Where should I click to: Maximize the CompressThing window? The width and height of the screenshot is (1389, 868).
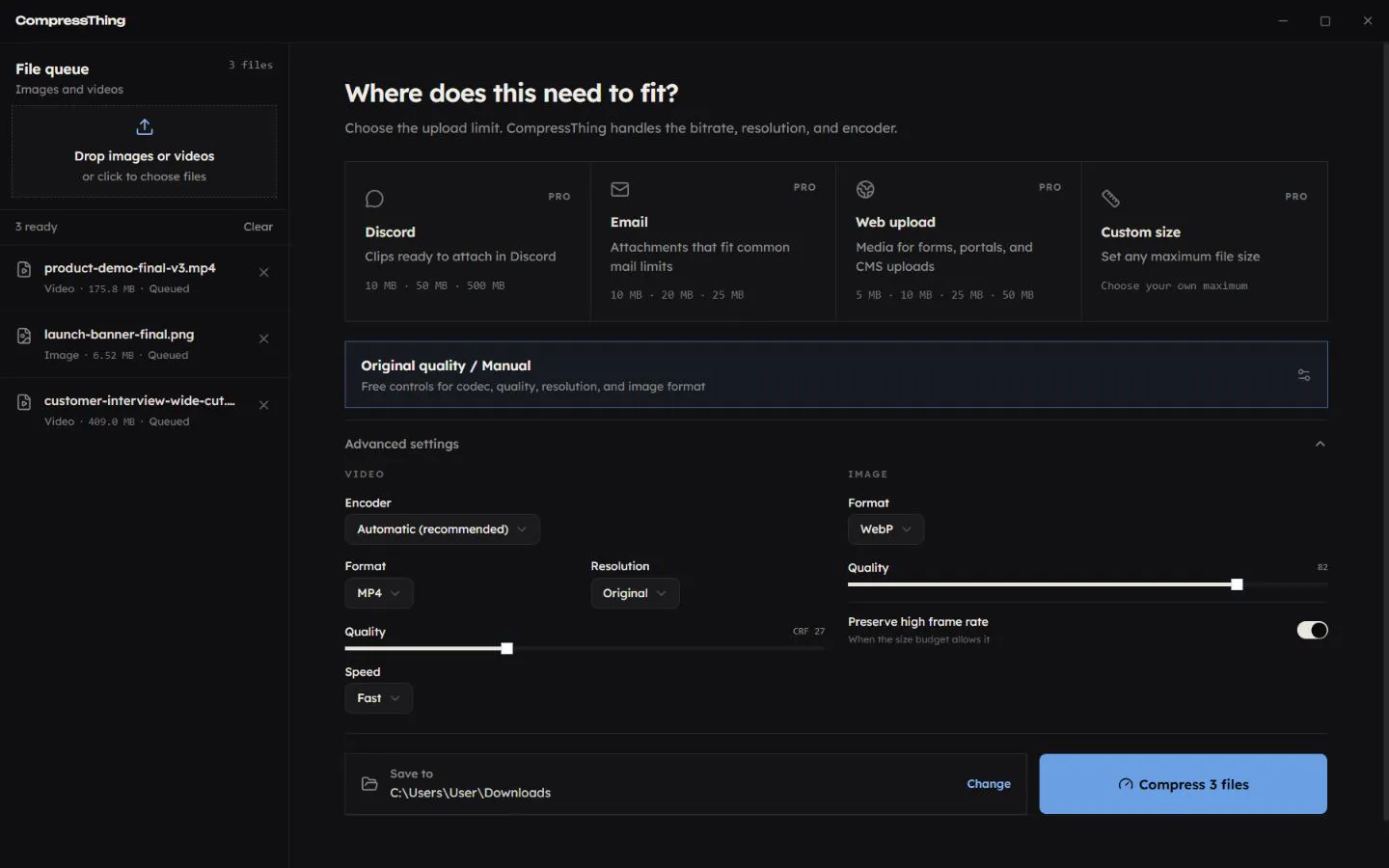[1325, 20]
